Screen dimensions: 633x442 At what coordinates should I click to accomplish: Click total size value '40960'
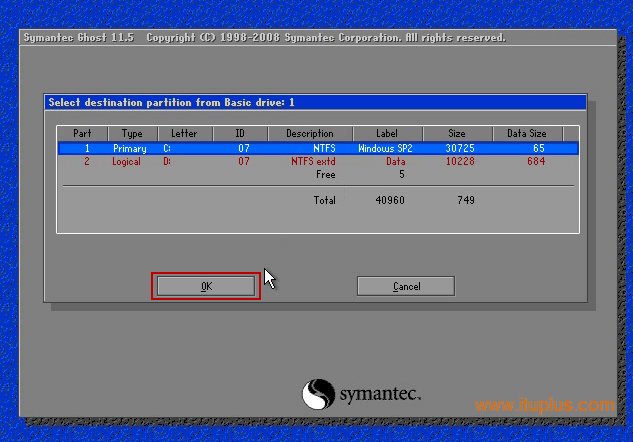click(390, 200)
